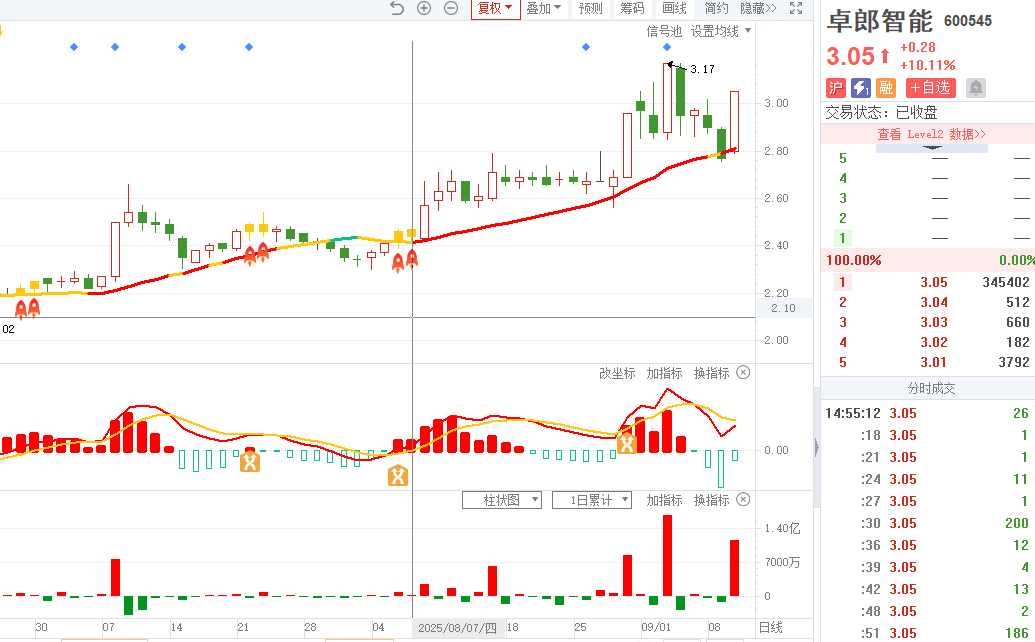Click 改坐标 in the MACD panel

(x=617, y=373)
